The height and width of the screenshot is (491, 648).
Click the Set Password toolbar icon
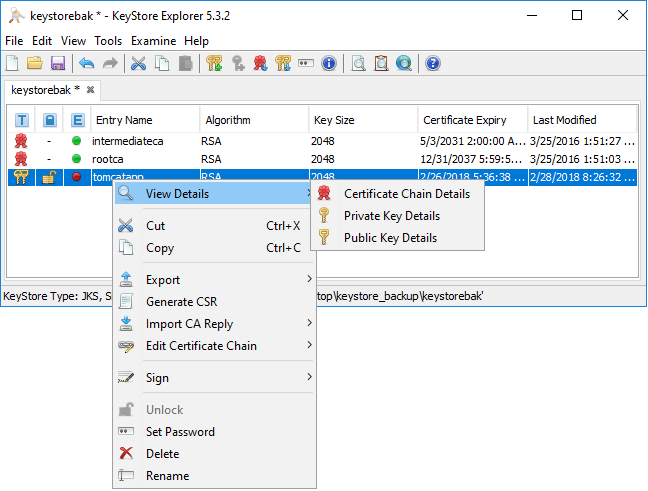(x=306, y=64)
